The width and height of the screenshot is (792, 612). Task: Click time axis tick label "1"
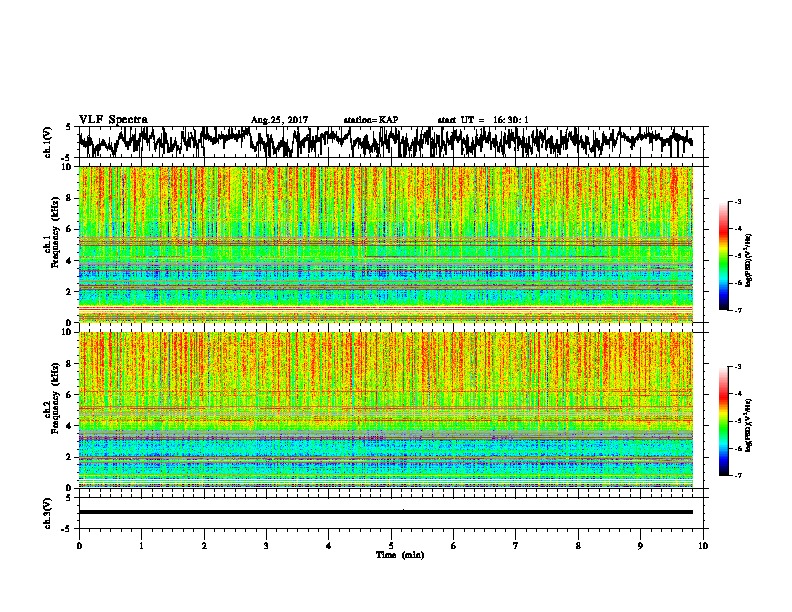click(141, 546)
